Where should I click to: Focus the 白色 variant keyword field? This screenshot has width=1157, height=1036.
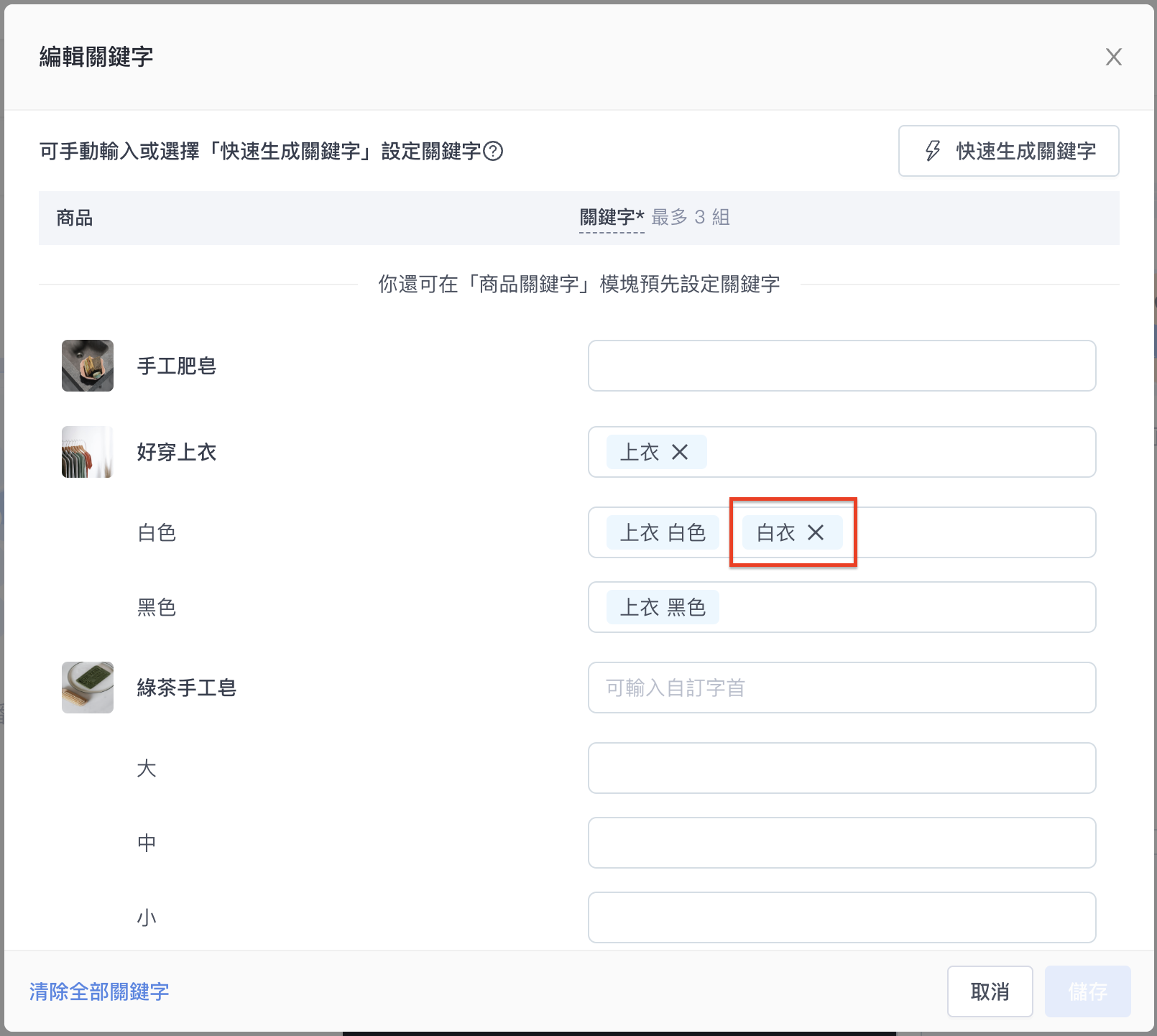pyautogui.click(x=842, y=532)
